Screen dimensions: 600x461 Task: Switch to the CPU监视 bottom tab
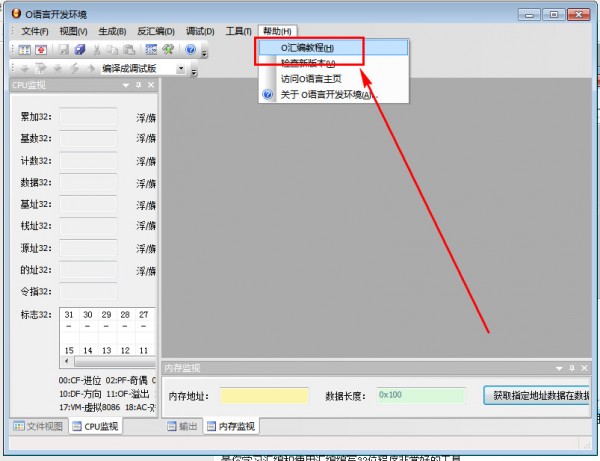coord(95,426)
